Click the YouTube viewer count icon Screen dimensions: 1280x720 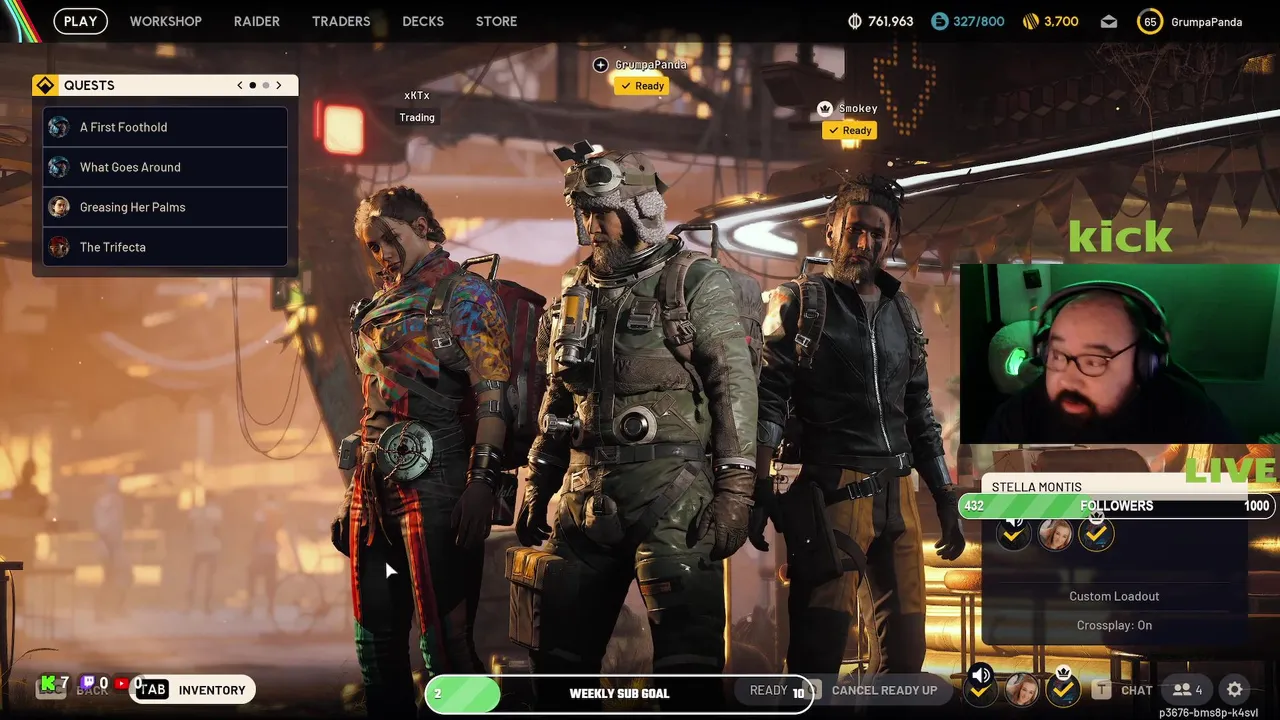[121, 684]
